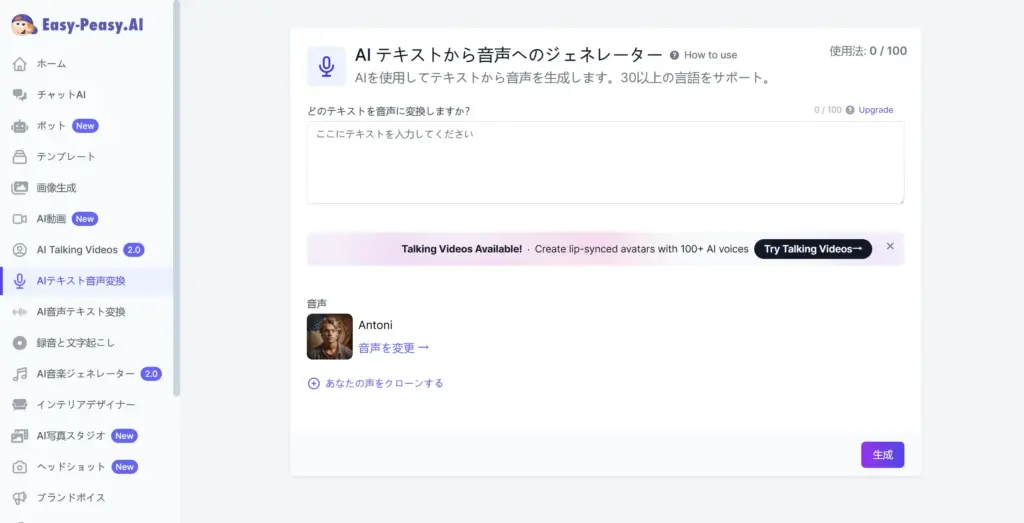Screen dimensions: 1024x523
Task: Click the ブランドボイス megaphone icon
Action: click(x=19, y=498)
